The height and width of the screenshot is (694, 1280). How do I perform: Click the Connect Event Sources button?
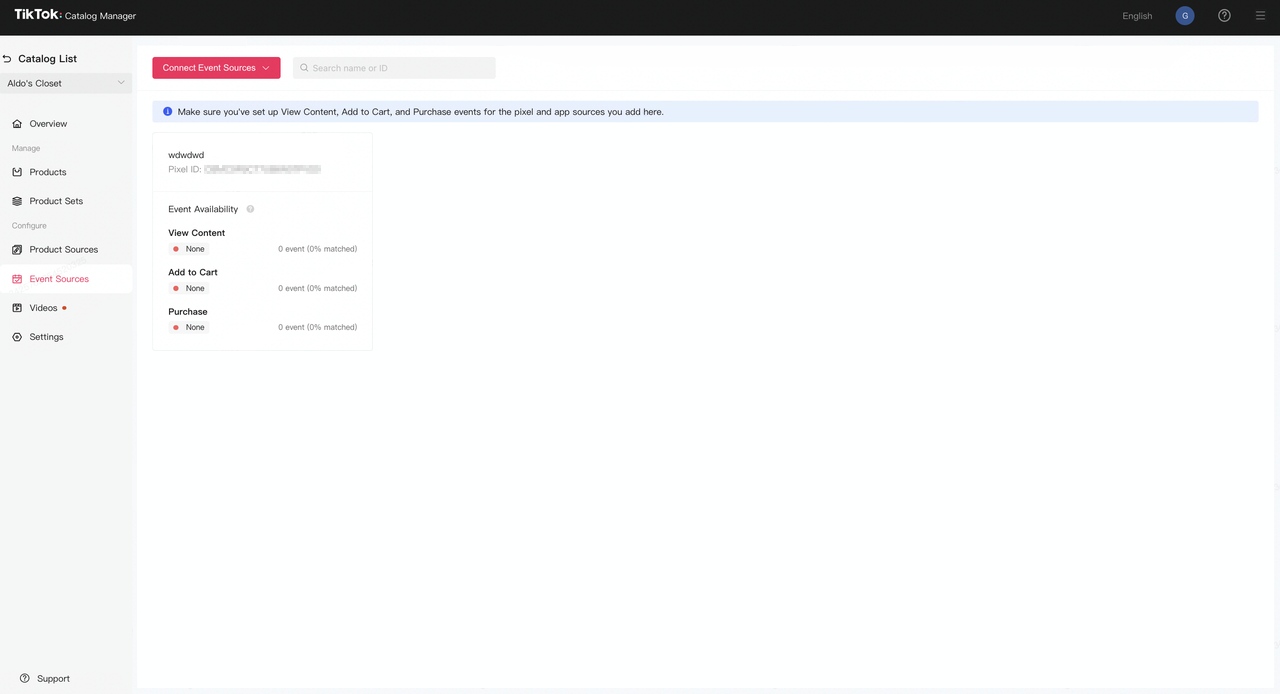pyautogui.click(x=216, y=68)
